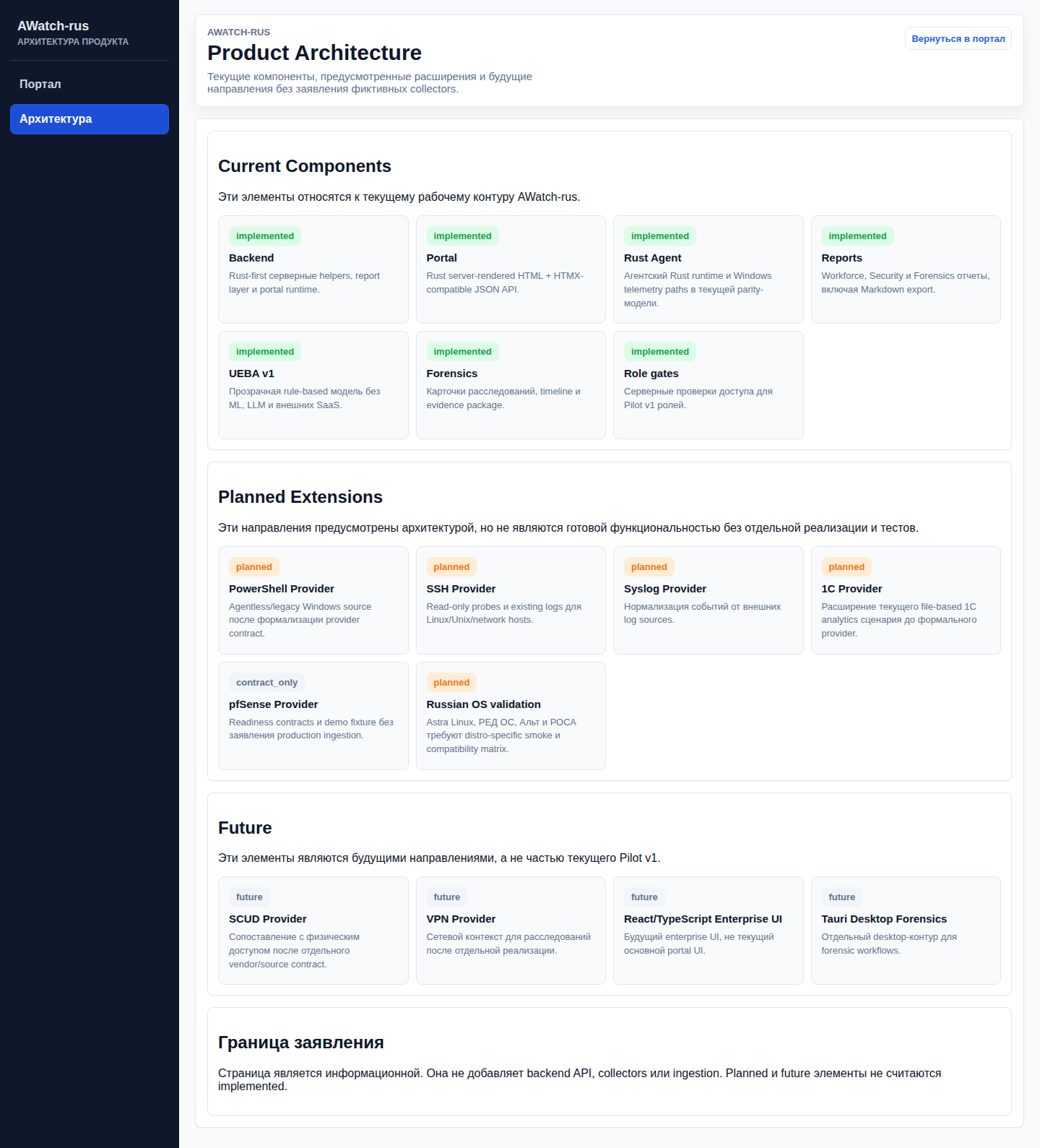Select the Planned Extensions section heading
The height and width of the screenshot is (1148, 1040).
point(300,497)
